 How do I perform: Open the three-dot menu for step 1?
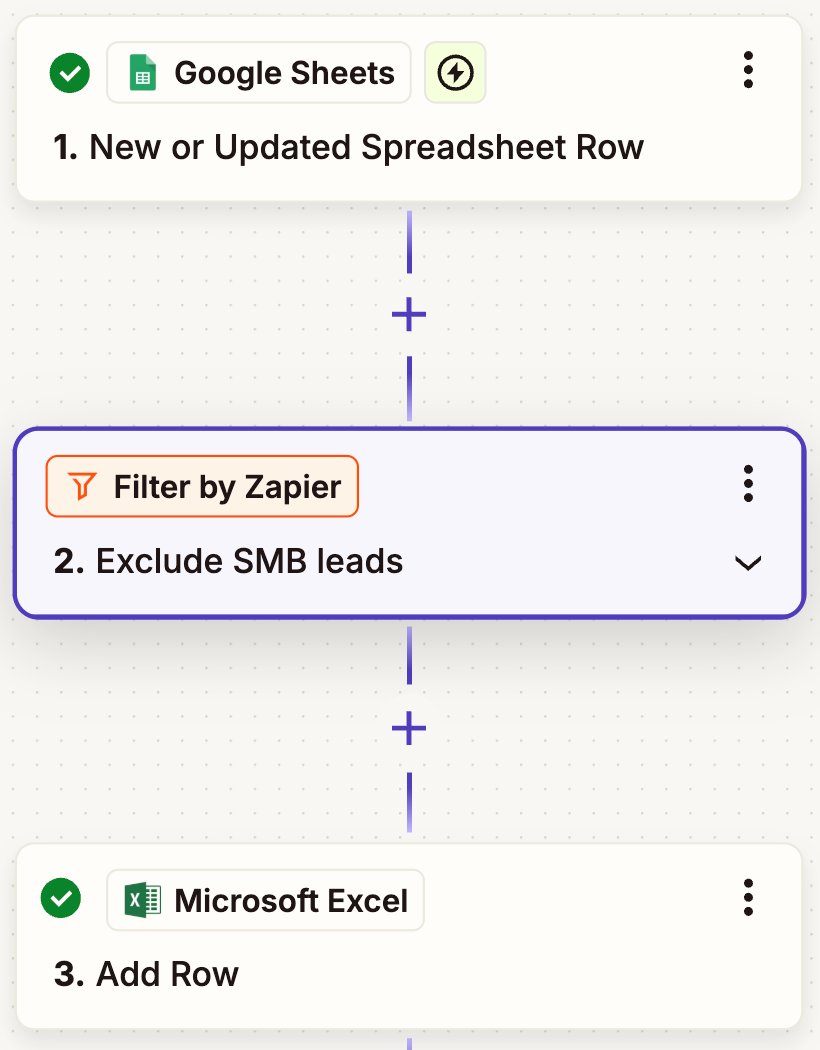(x=748, y=70)
